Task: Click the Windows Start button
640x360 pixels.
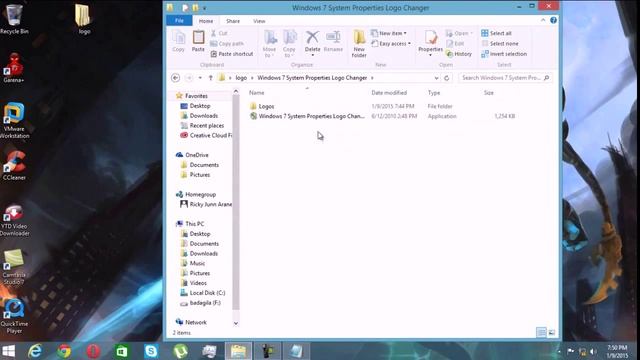Action: click(x=9, y=351)
